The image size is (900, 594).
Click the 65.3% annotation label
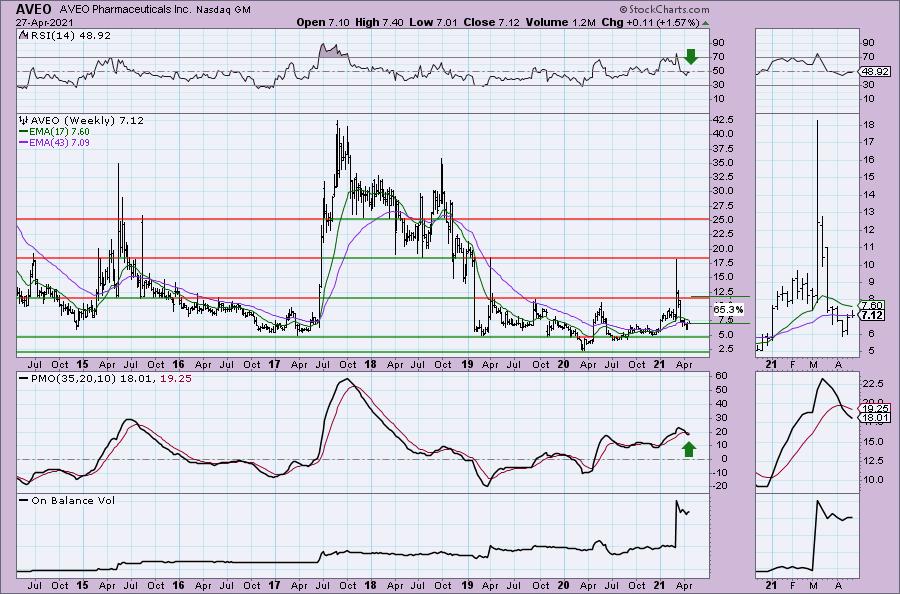(x=728, y=310)
